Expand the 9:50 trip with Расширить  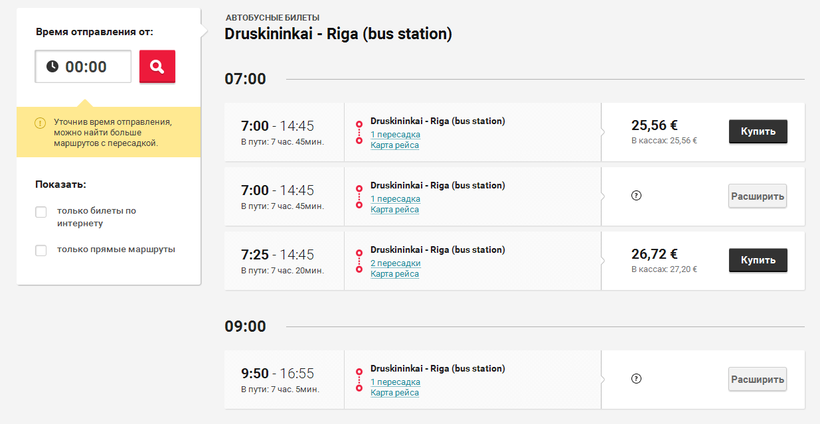757,380
